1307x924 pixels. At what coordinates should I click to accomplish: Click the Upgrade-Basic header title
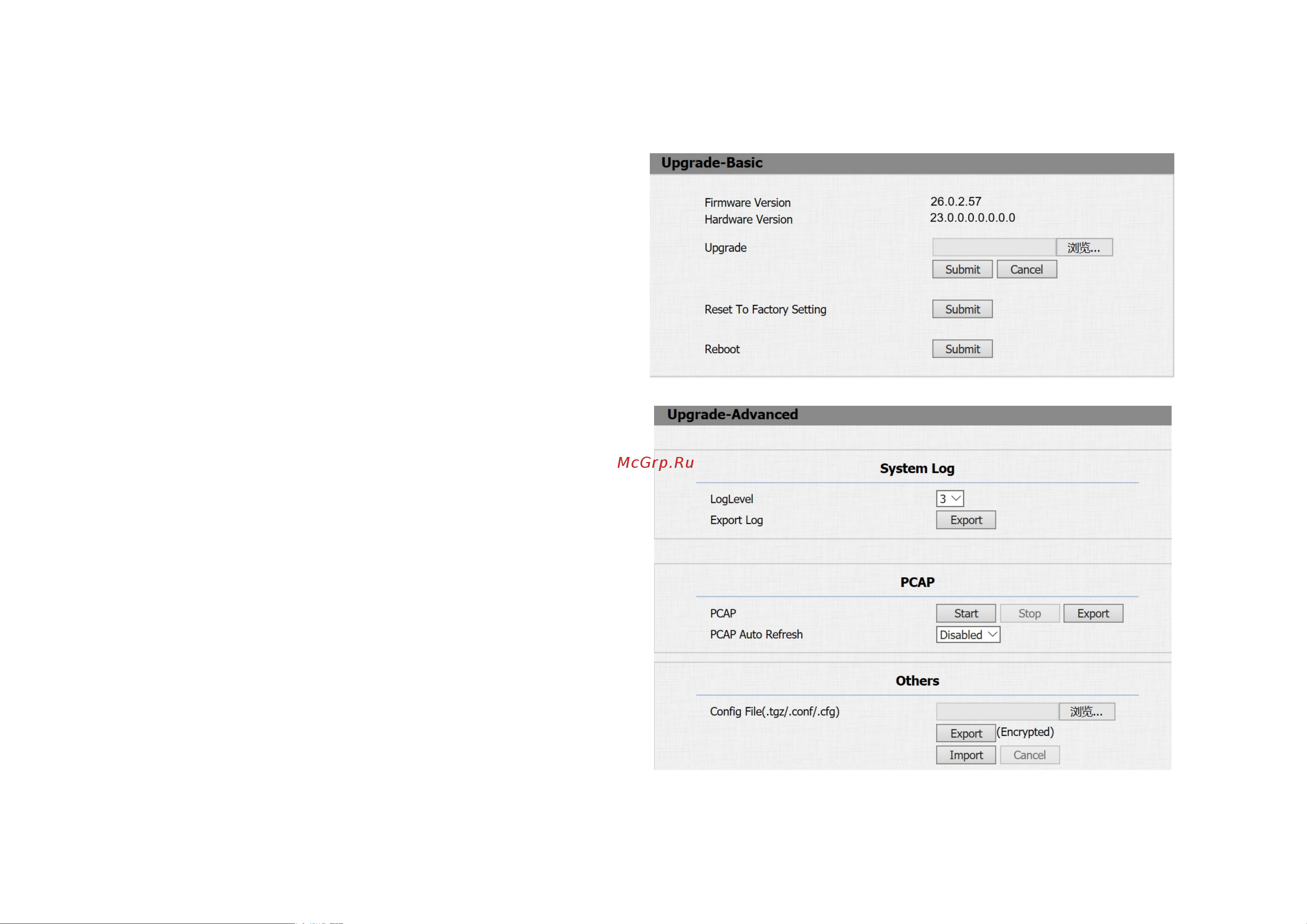[x=711, y=163]
